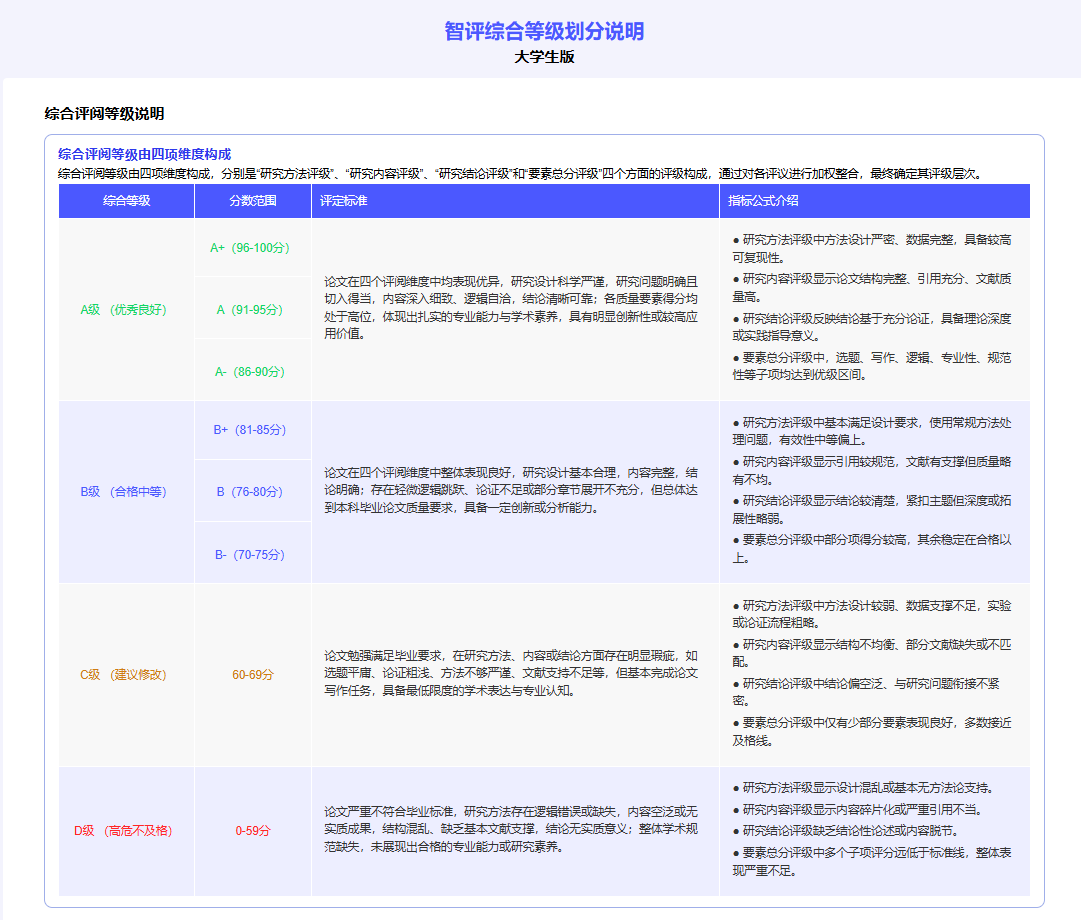This screenshot has height=920, width=1081.
Task: Click the 指标公式介绍 column header
Action: click(x=874, y=201)
